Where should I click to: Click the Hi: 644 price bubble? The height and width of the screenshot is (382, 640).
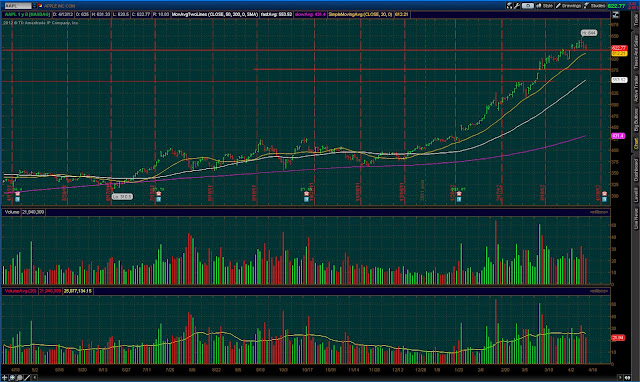[589, 33]
